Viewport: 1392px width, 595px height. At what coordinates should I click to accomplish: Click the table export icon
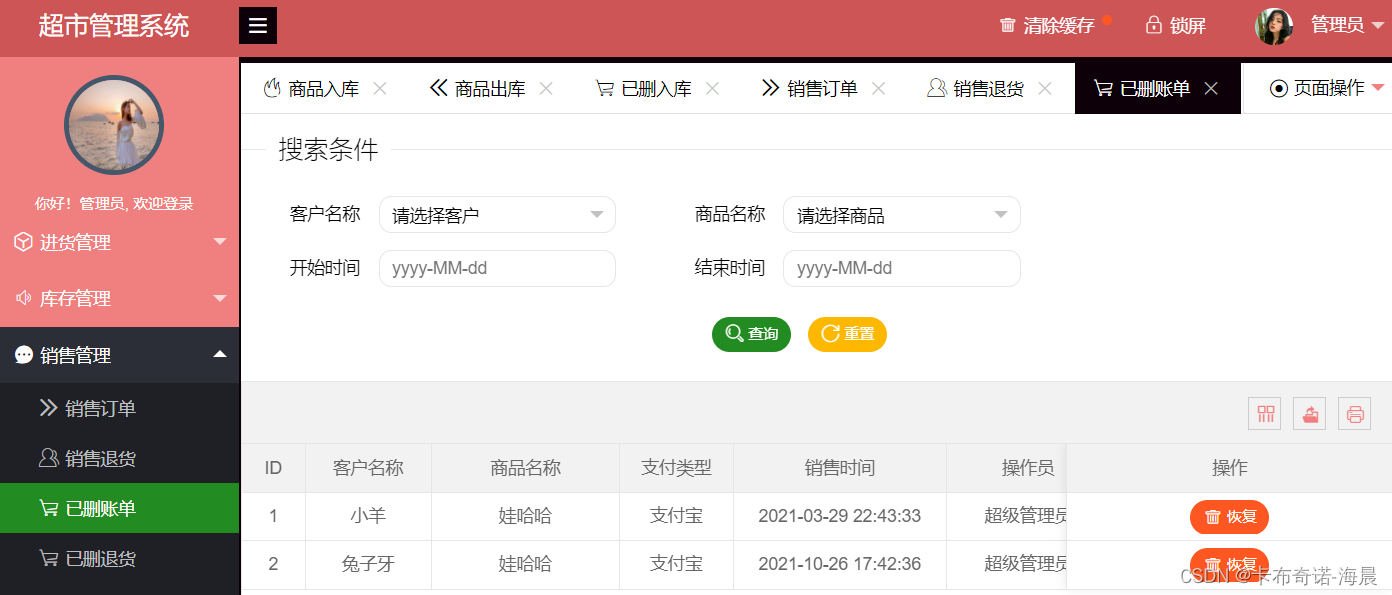pos(1310,413)
